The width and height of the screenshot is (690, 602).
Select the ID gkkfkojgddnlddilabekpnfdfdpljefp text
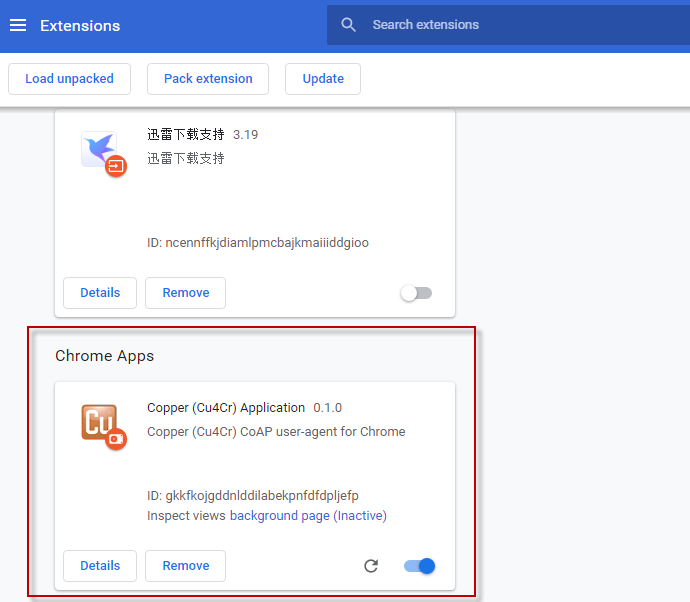pyautogui.click(x=253, y=496)
